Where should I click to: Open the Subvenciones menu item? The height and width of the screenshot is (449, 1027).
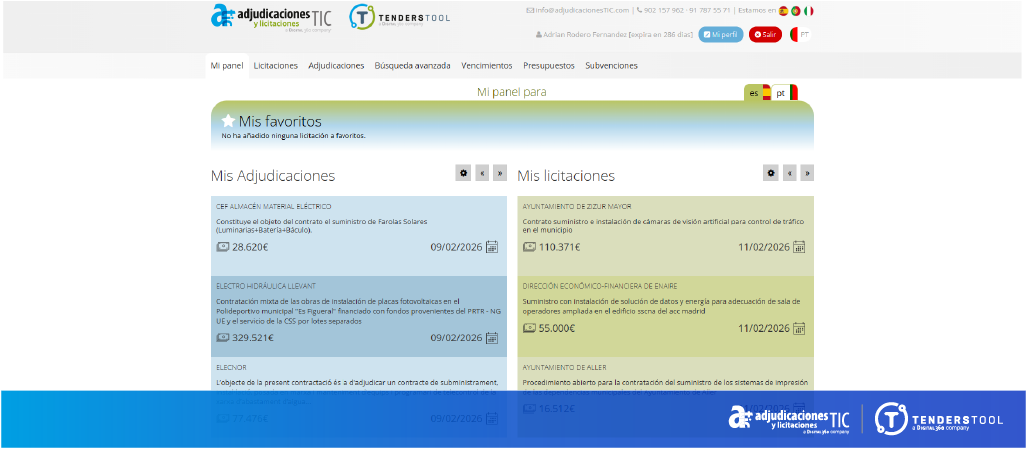[x=611, y=65]
